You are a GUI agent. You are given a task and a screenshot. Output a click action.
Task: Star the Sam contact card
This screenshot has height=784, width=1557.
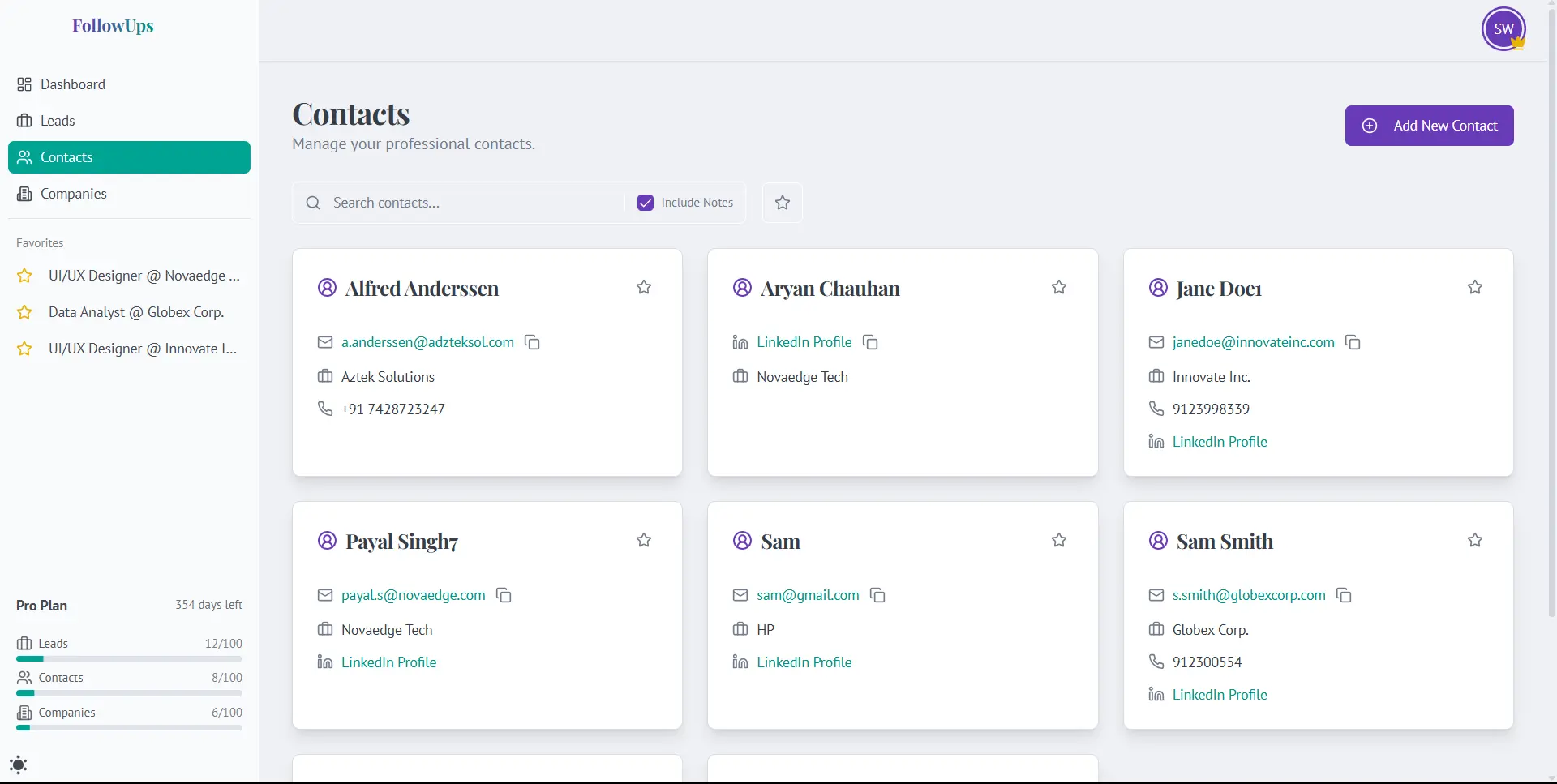(x=1059, y=540)
